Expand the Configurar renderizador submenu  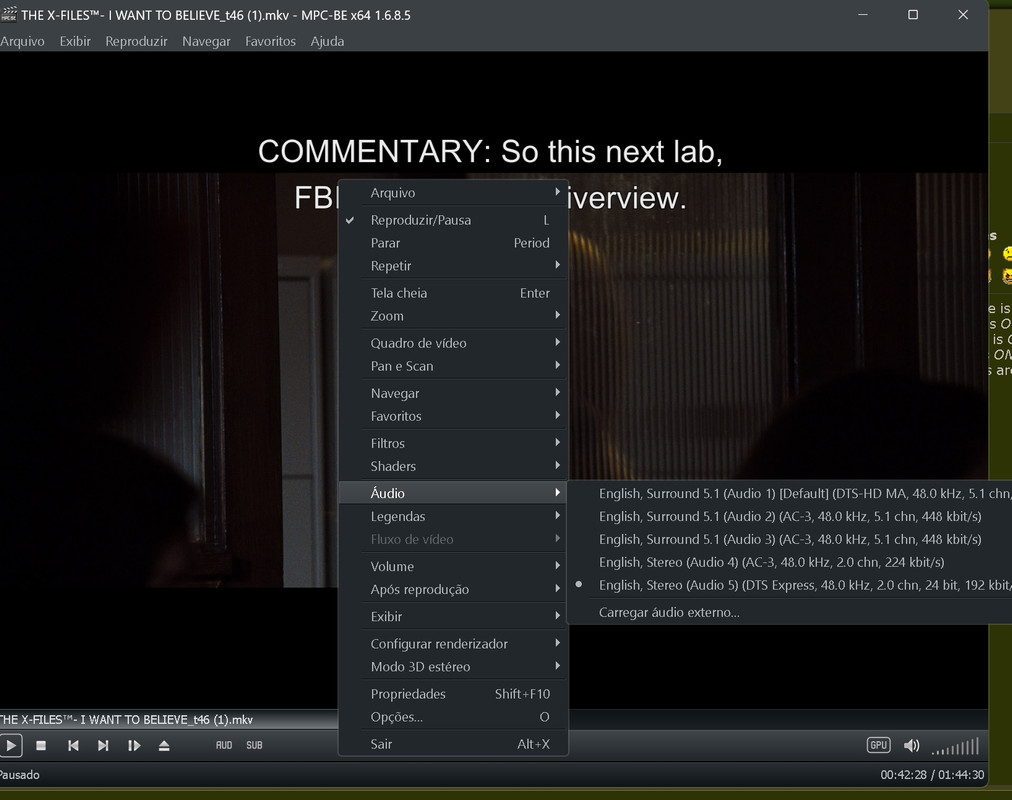pos(453,643)
